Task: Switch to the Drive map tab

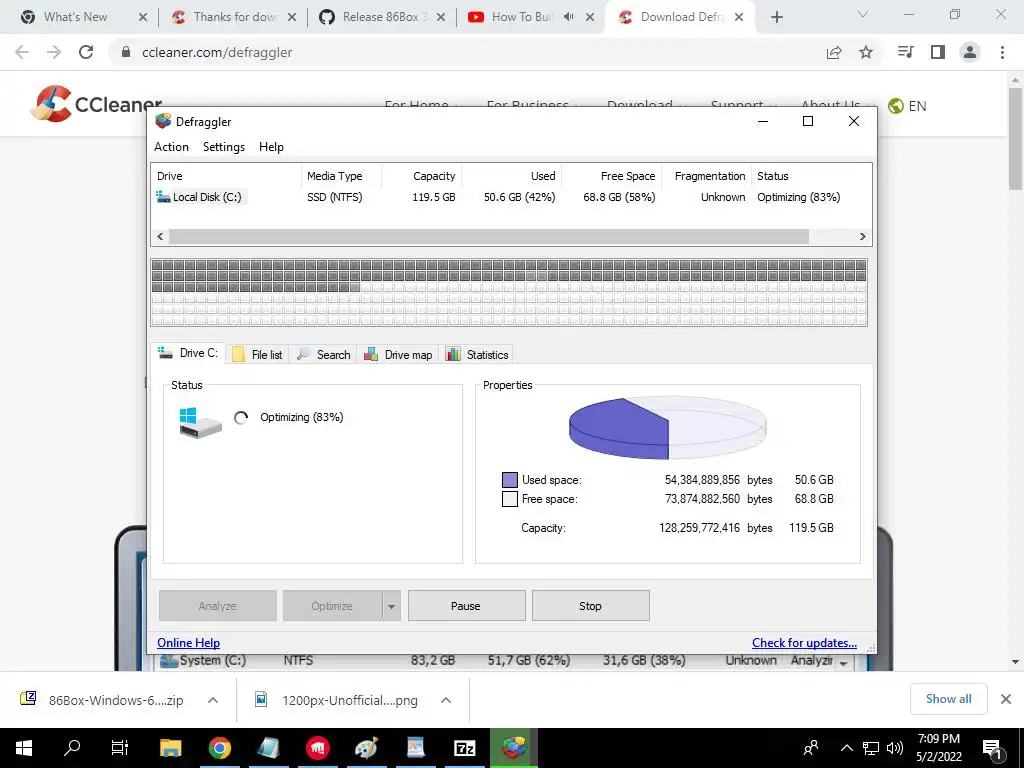Action: tap(398, 355)
